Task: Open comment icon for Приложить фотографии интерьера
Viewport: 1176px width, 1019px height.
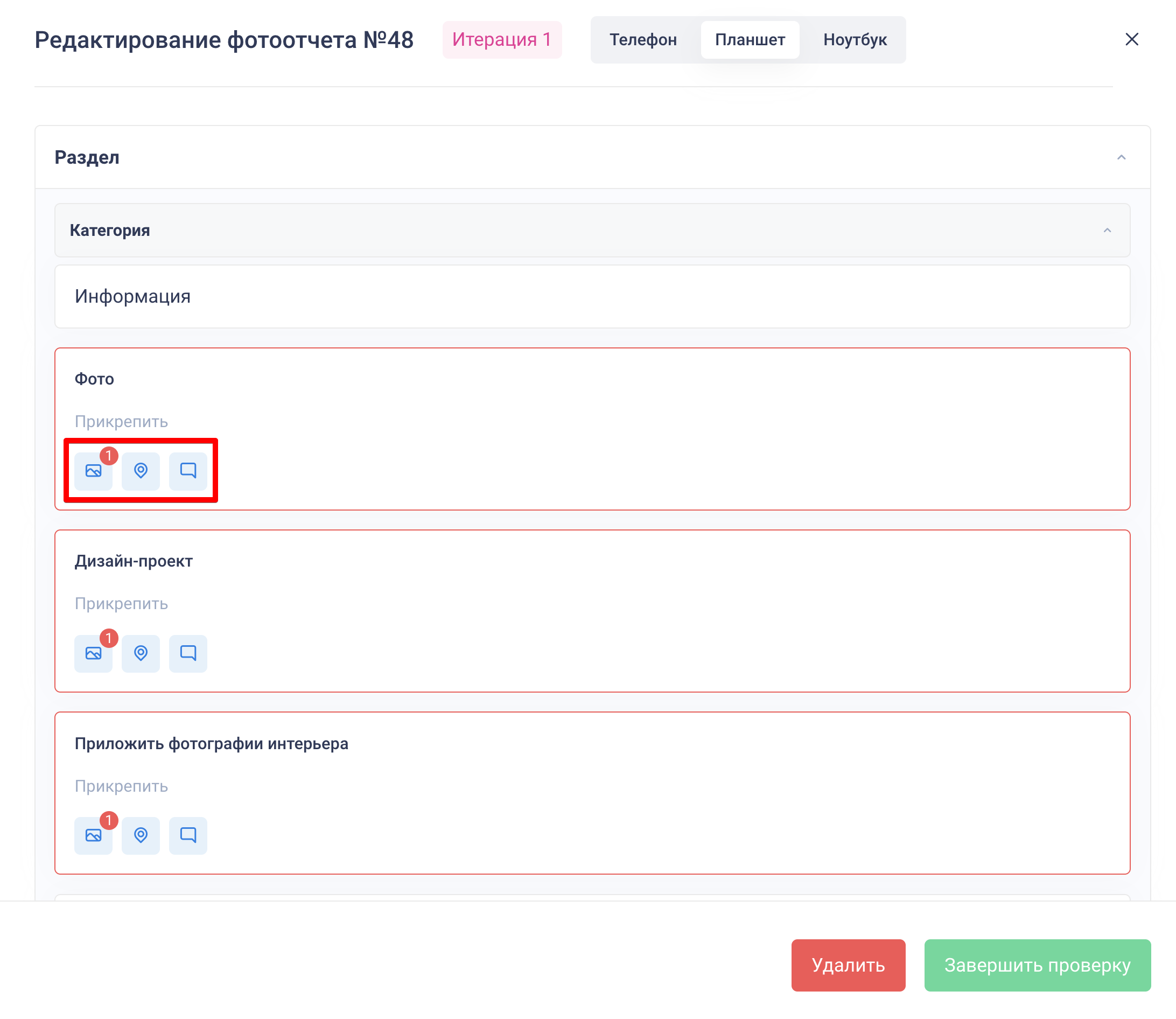Action: (187, 835)
